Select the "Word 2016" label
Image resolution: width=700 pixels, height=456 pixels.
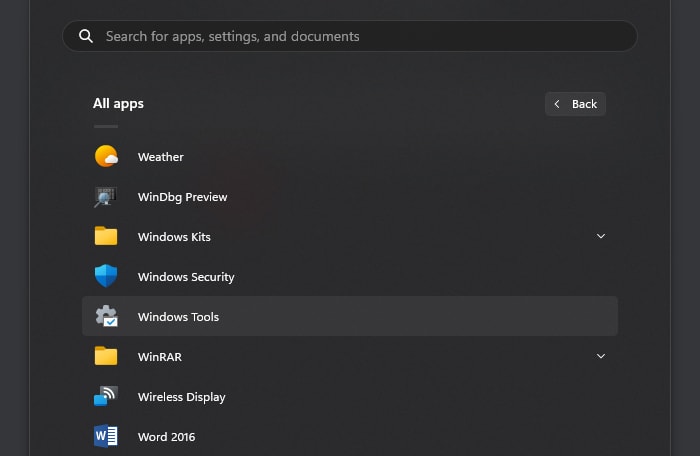click(x=167, y=437)
